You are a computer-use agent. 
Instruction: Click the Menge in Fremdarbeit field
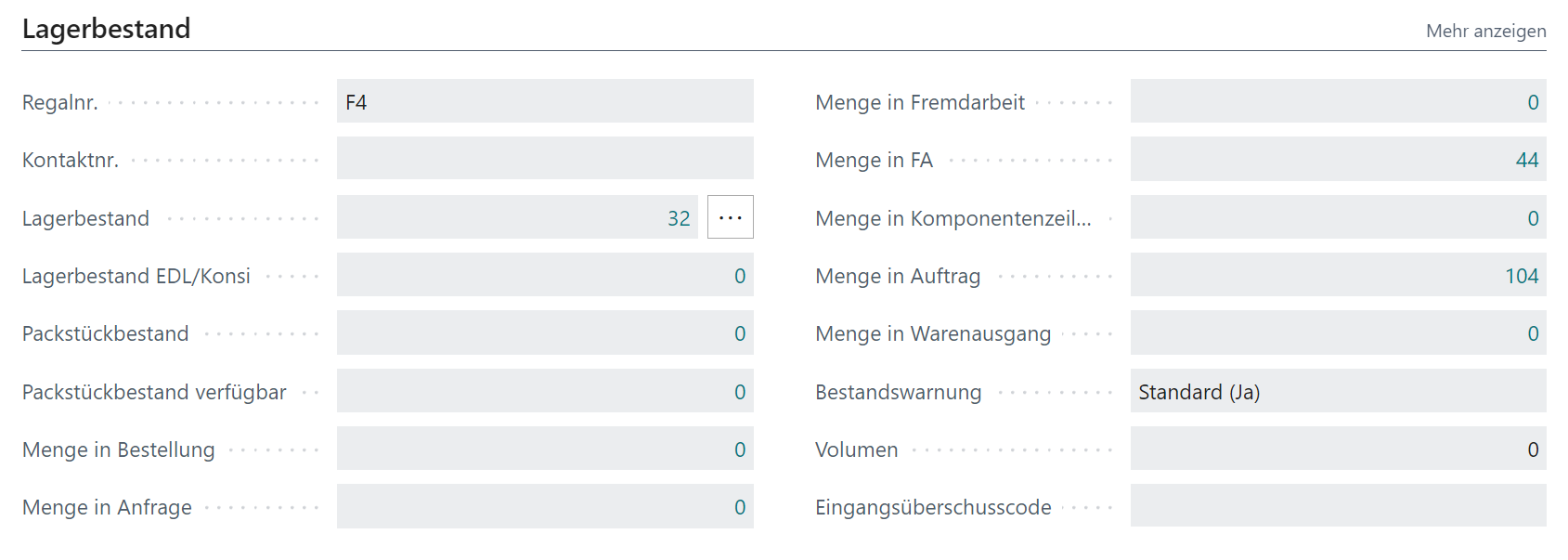[x=1337, y=102]
